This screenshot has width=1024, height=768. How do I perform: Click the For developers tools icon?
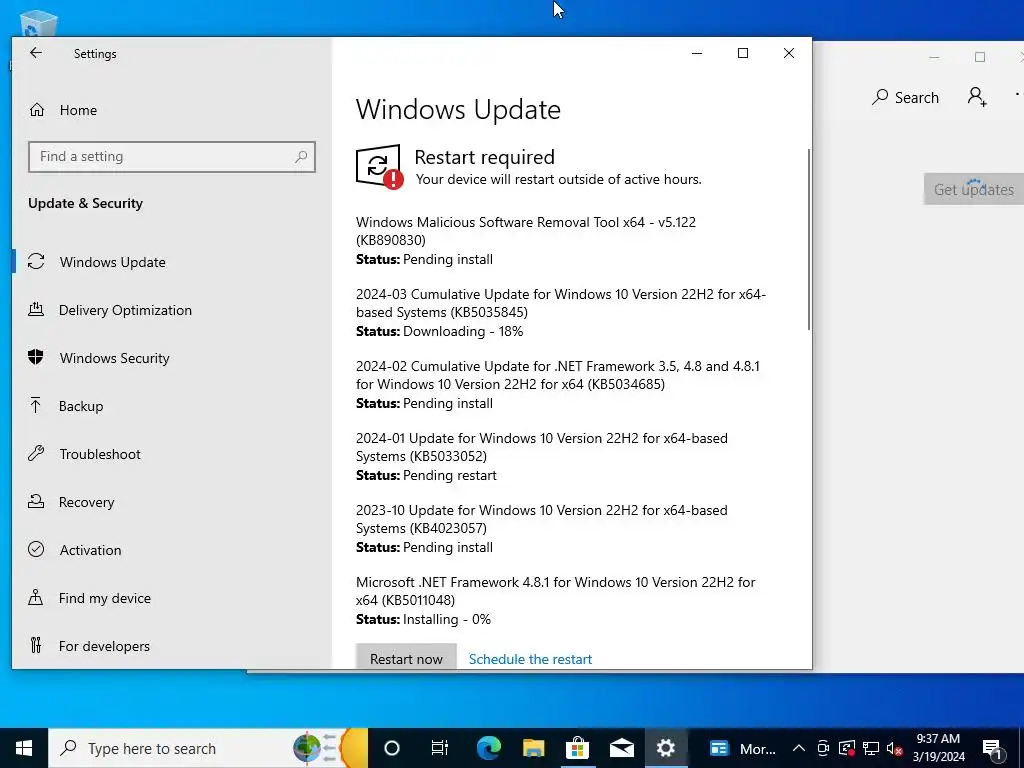[36, 645]
